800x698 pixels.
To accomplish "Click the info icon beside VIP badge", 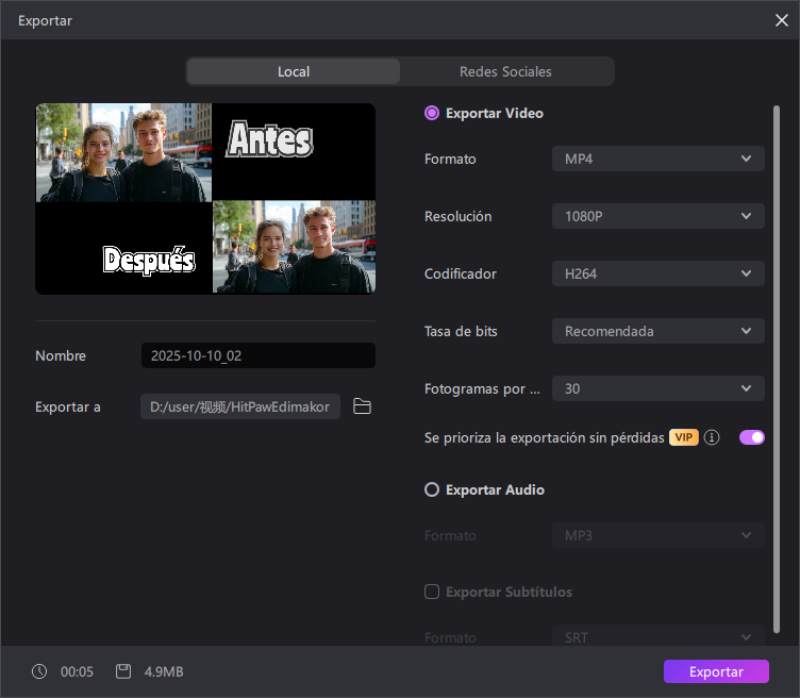I will 712,438.
